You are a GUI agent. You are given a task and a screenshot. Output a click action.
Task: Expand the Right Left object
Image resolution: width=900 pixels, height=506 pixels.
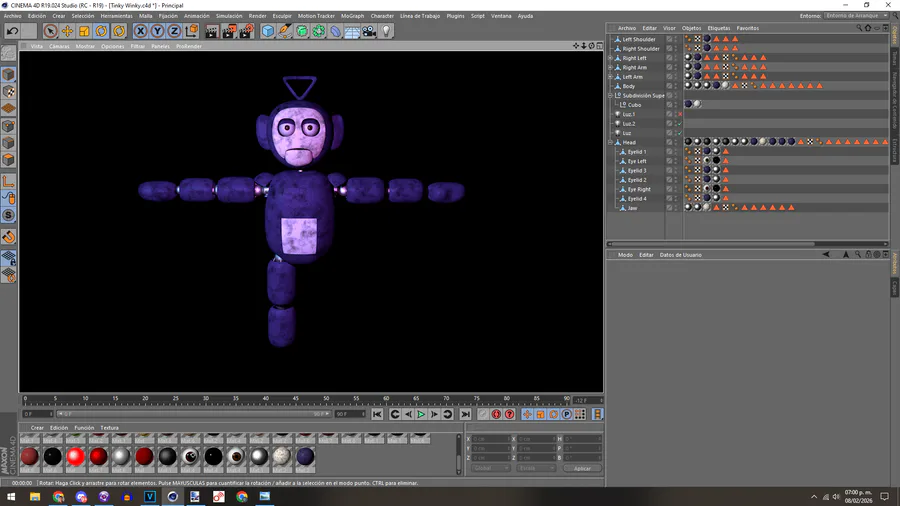[611, 58]
